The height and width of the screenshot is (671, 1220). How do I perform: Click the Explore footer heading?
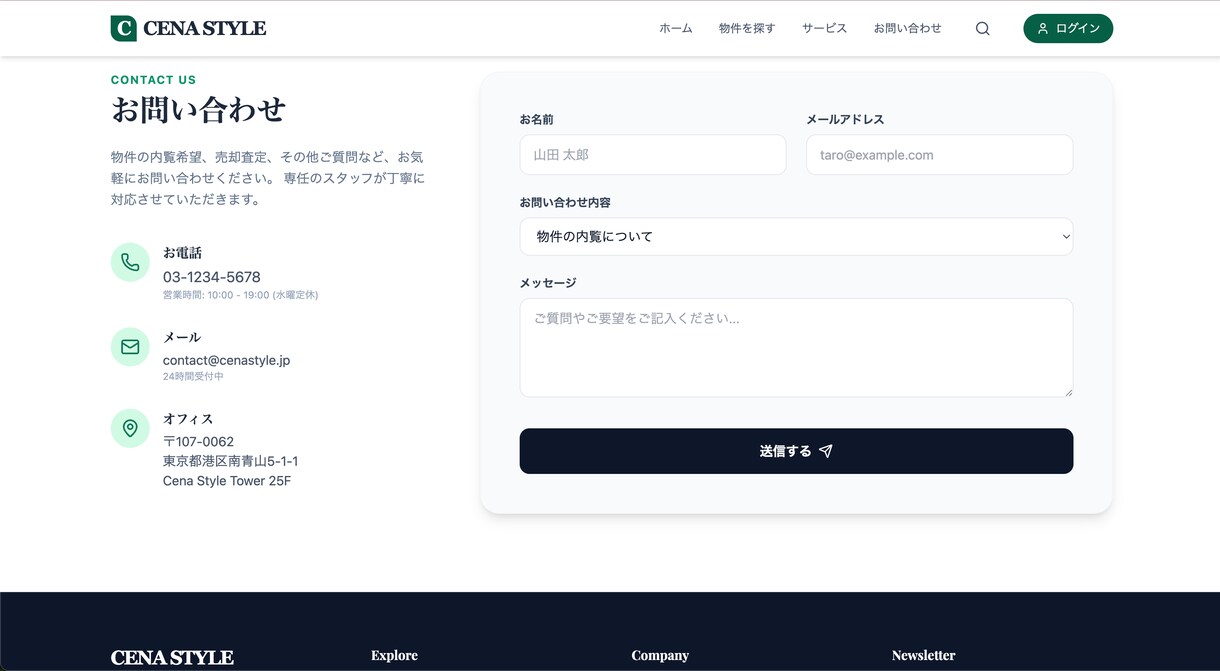click(395, 656)
